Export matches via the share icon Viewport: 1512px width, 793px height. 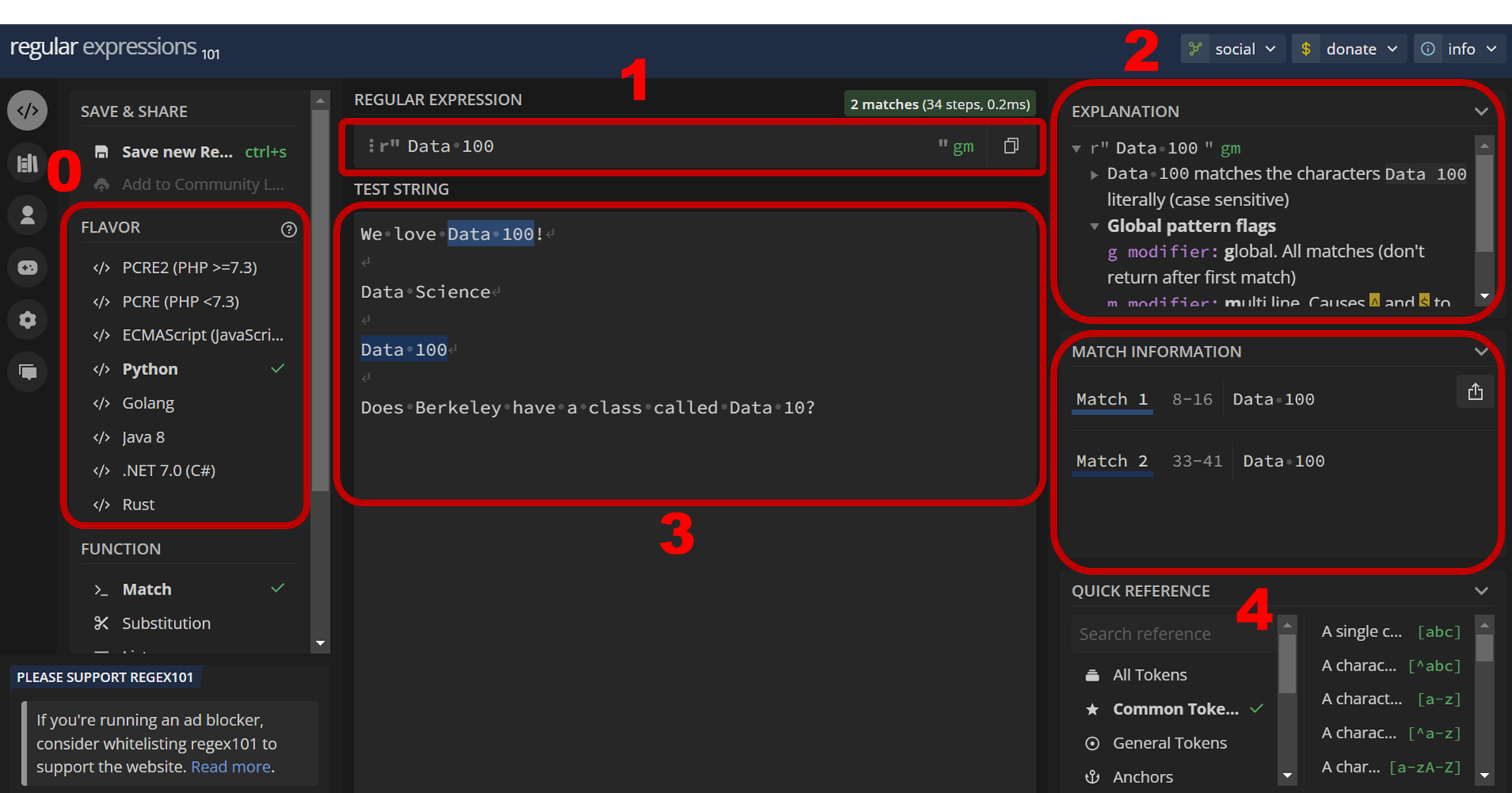coord(1475,392)
